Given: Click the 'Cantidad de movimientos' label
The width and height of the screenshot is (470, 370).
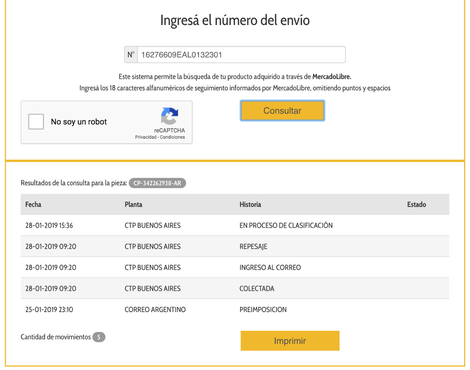Looking at the screenshot, I should (56, 337).
